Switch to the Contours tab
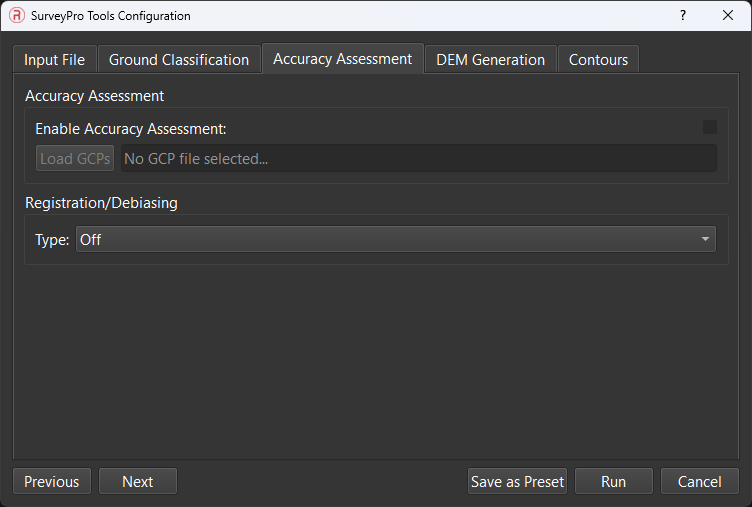The image size is (752, 507). 598,60
